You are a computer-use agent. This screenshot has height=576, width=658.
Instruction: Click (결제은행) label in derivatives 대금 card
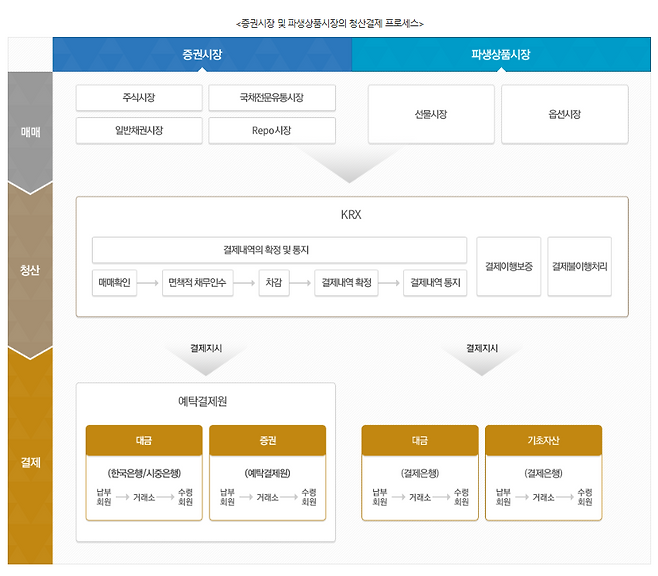coord(420,474)
